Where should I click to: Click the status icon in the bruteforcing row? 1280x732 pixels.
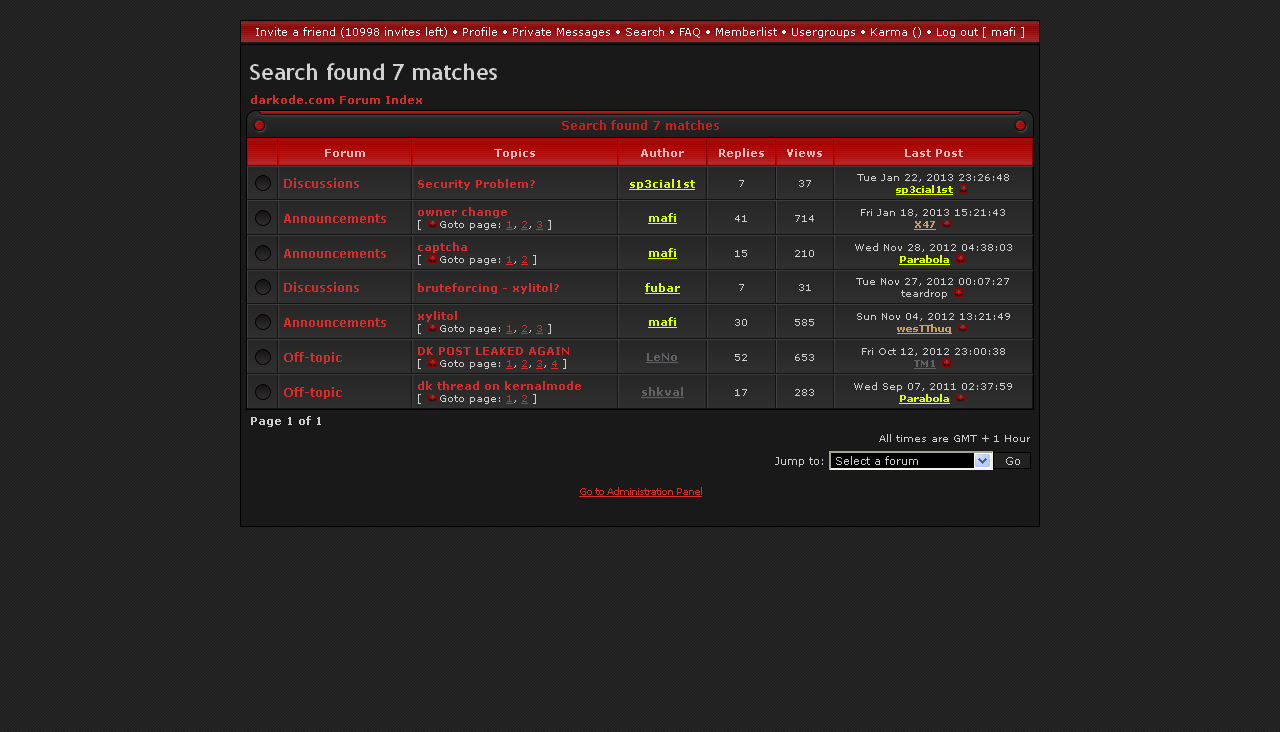pyautogui.click(x=262, y=287)
